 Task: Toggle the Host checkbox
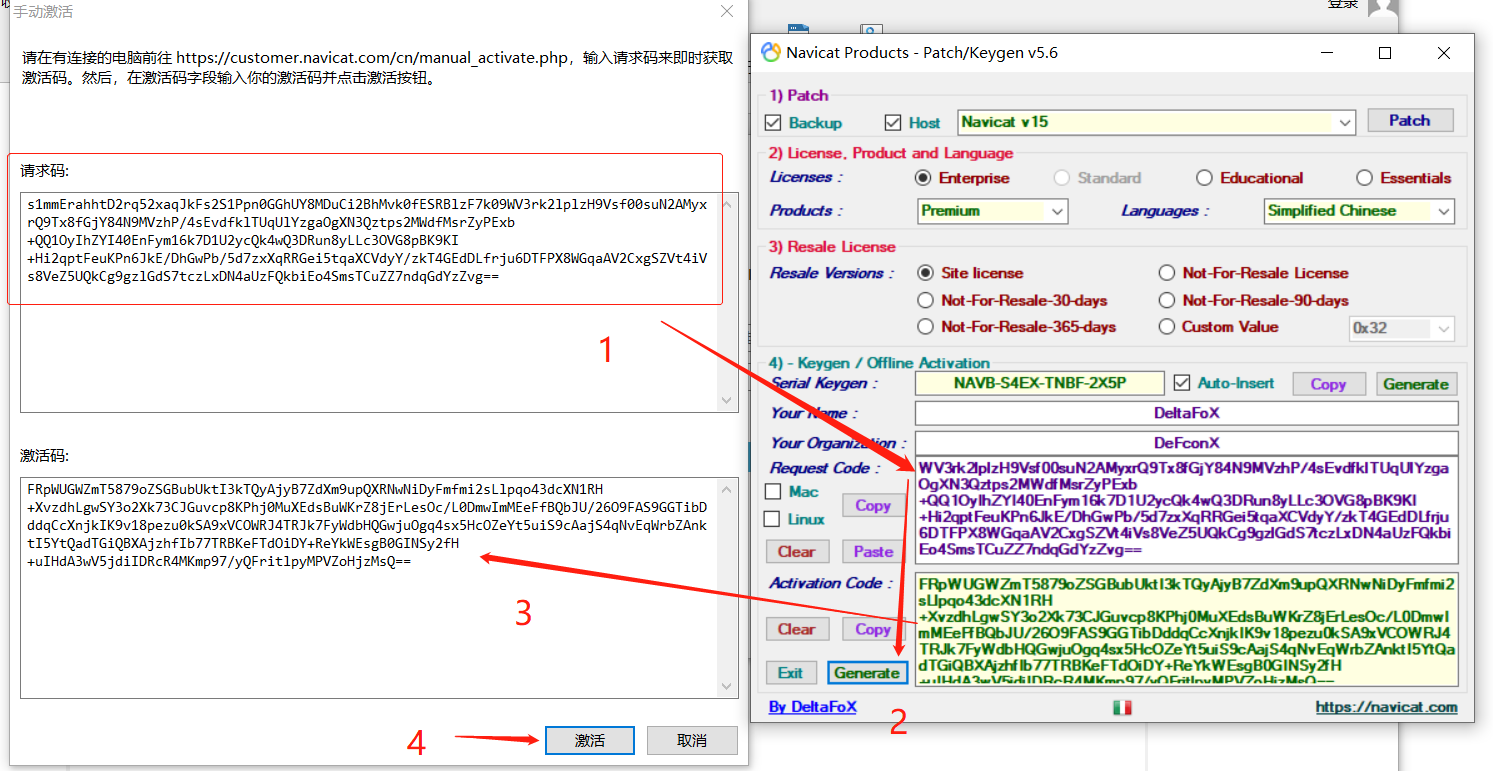[x=893, y=123]
